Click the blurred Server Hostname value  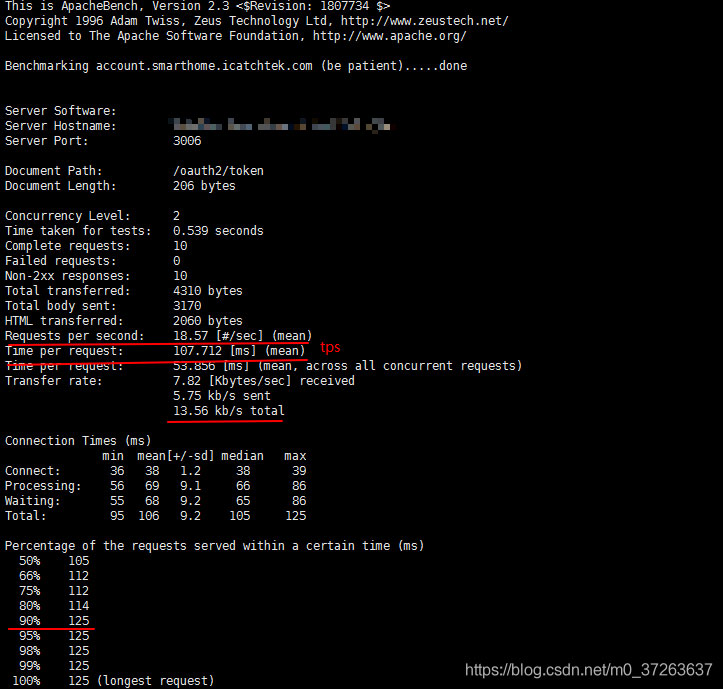280,126
